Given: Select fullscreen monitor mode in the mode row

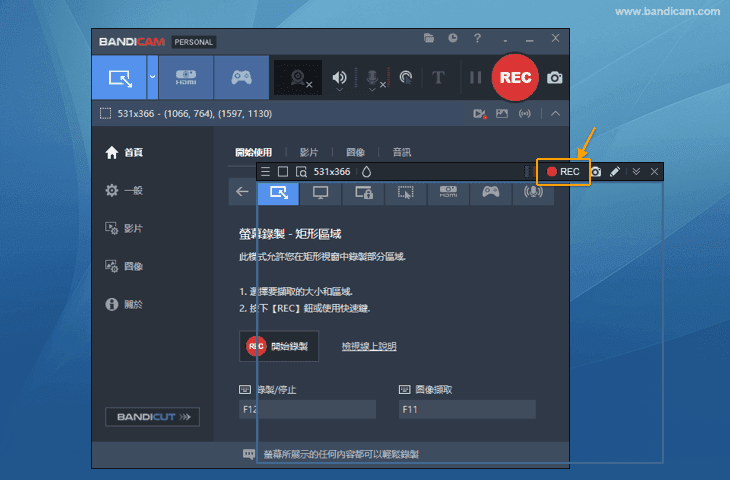Looking at the screenshot, I should click(x=321, y=192).
